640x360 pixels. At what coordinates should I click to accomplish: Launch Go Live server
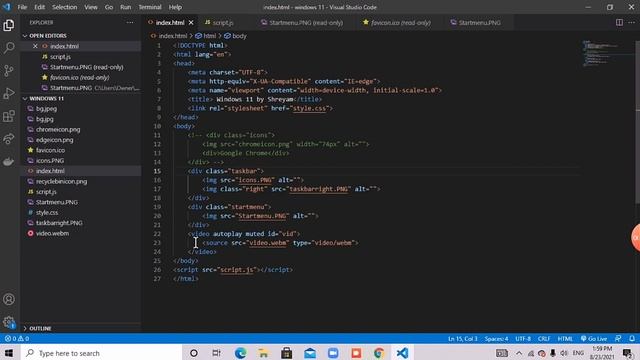click(x=594, y=339)
